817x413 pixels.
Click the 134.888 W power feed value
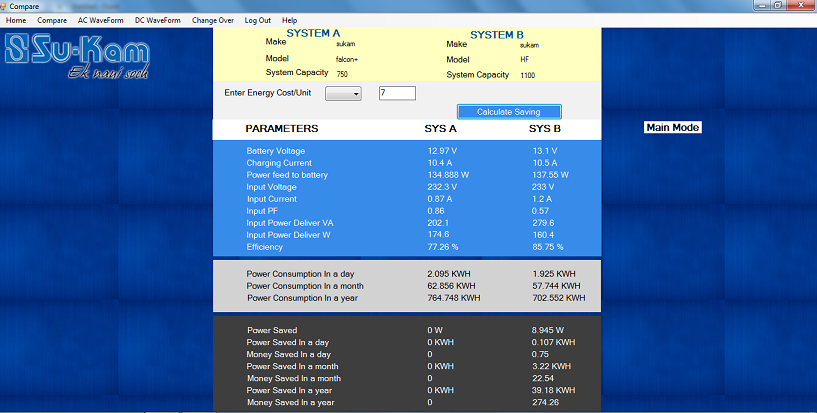point(448,175)
